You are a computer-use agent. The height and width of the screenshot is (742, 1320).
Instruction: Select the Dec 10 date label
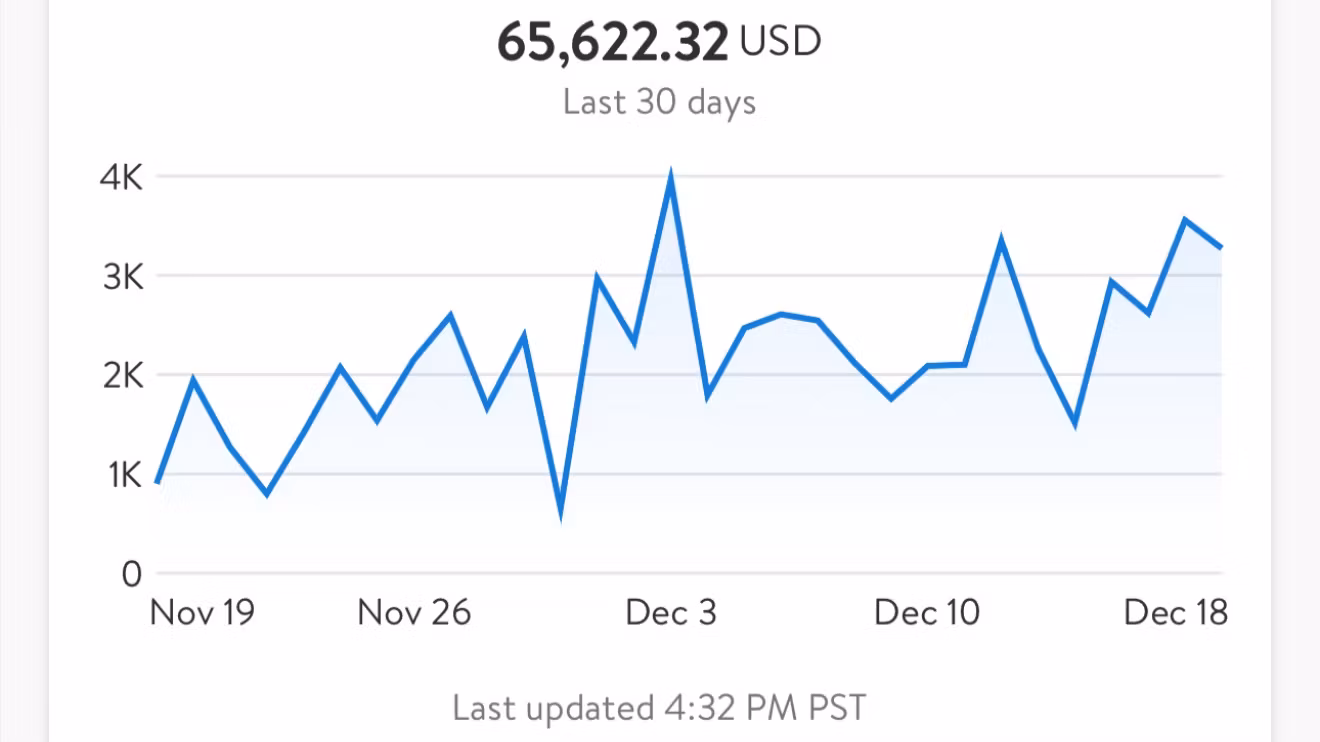[927, 612]
